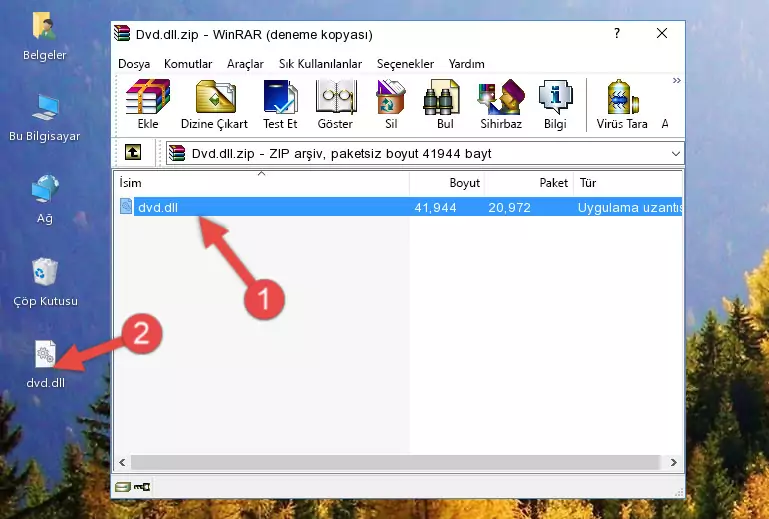Viewport: 769px width, 519px height.
Task: Launch the Sihirbaz wizard
Action: (x=501, y=104)
